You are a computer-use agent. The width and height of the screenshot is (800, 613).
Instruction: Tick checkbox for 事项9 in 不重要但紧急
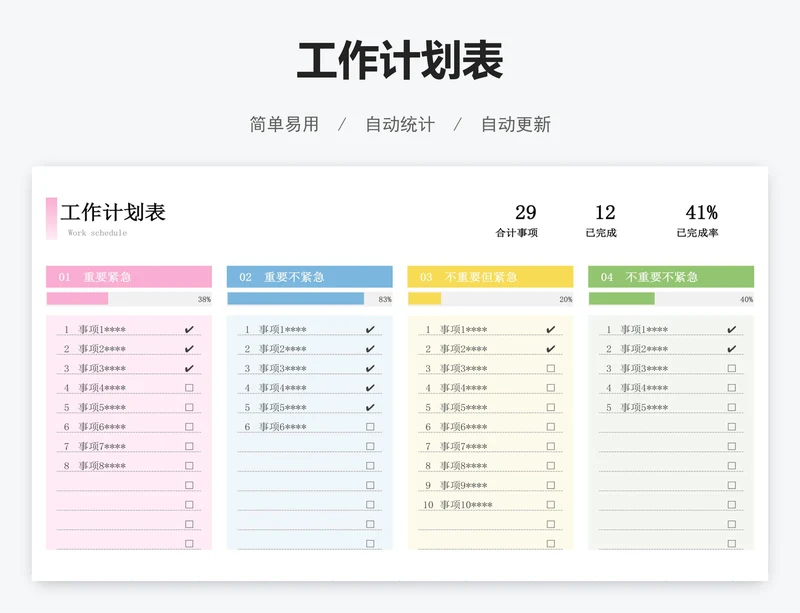(x=551, y=485)
